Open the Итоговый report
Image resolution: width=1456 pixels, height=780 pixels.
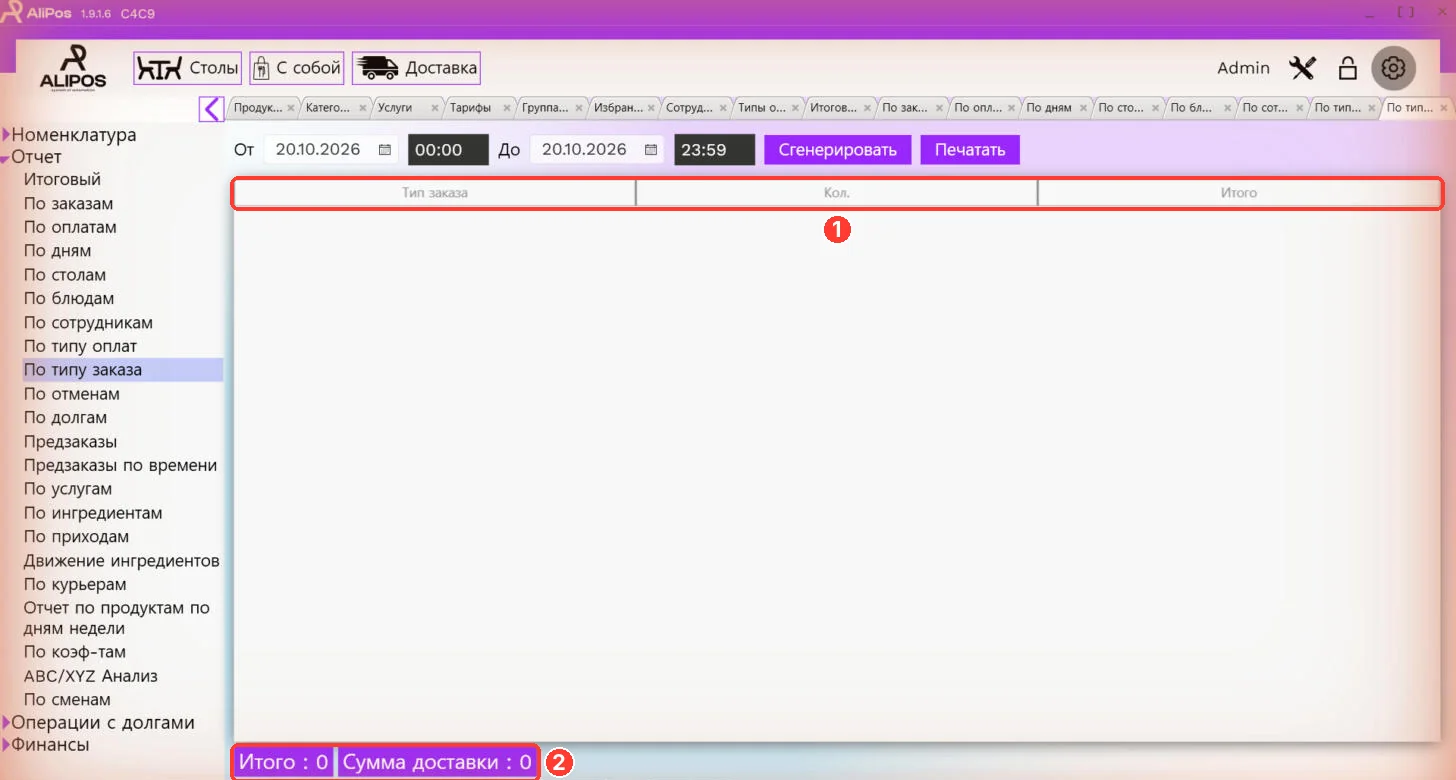(62, 180)
